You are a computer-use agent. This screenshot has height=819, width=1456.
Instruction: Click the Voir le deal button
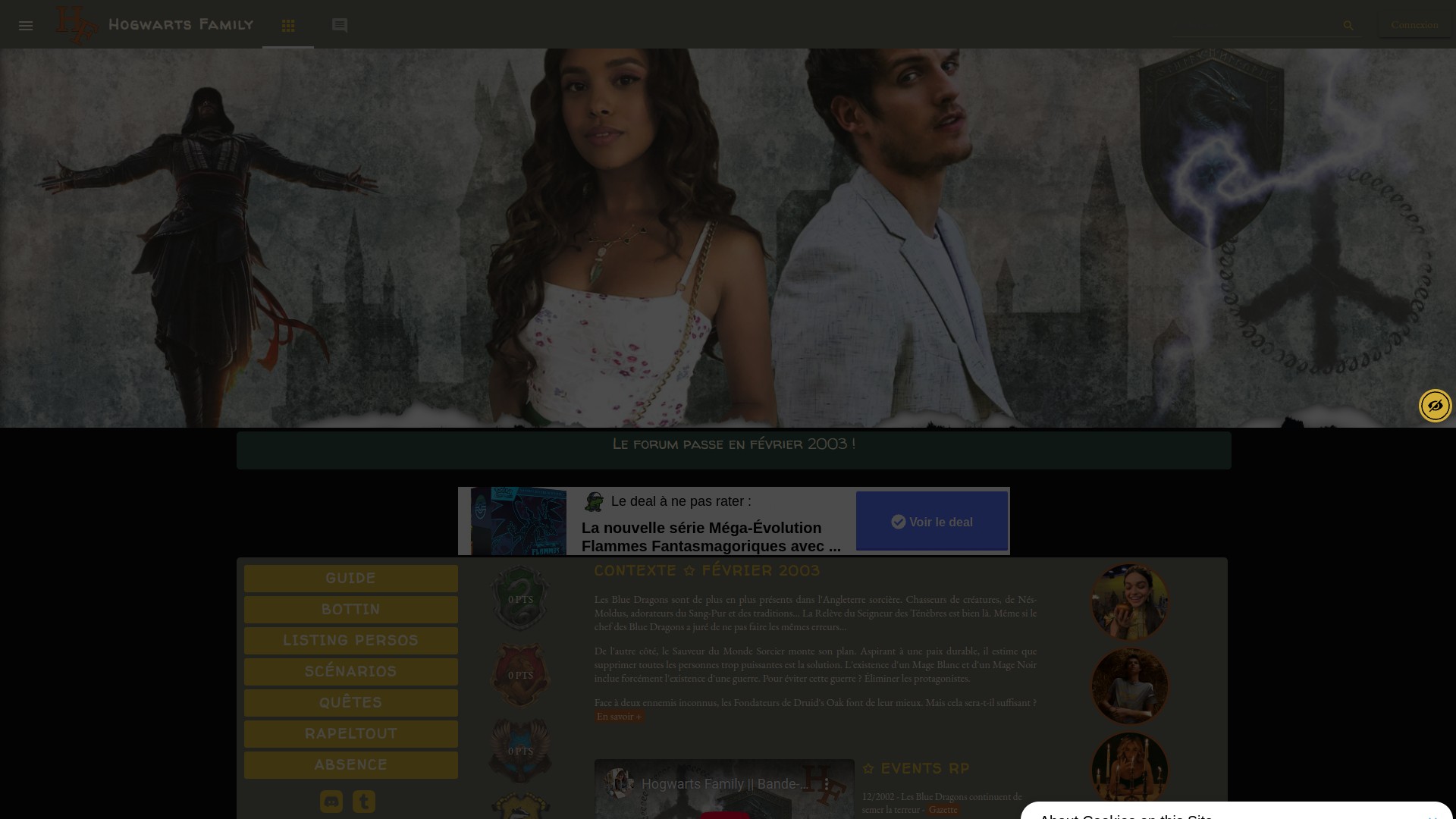[932, 521]
